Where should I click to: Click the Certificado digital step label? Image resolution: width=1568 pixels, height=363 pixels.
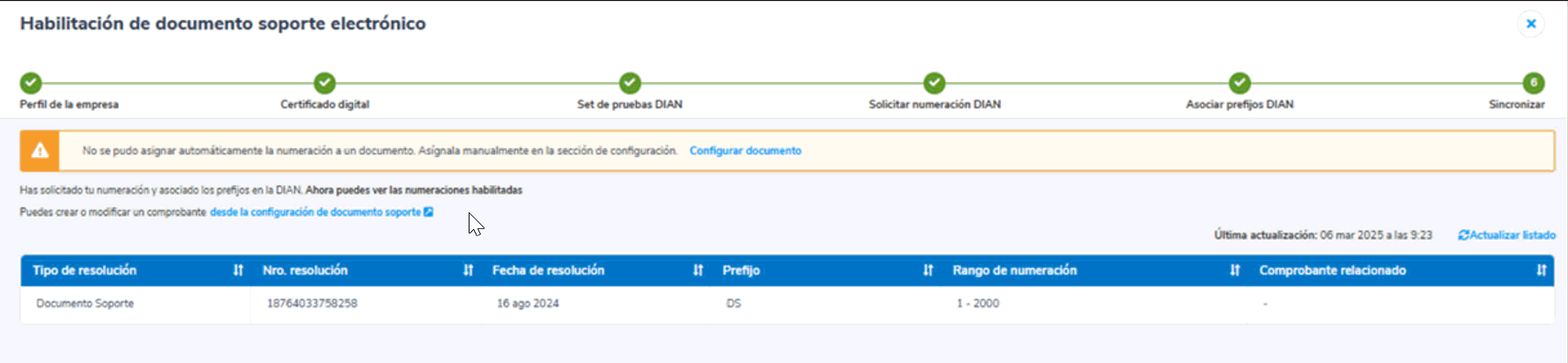325,105
